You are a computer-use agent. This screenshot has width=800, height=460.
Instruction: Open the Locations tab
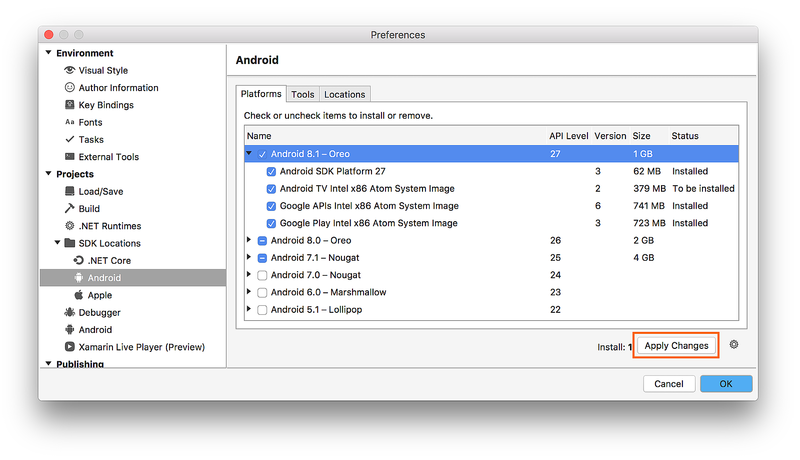click(x=344, y=94)
